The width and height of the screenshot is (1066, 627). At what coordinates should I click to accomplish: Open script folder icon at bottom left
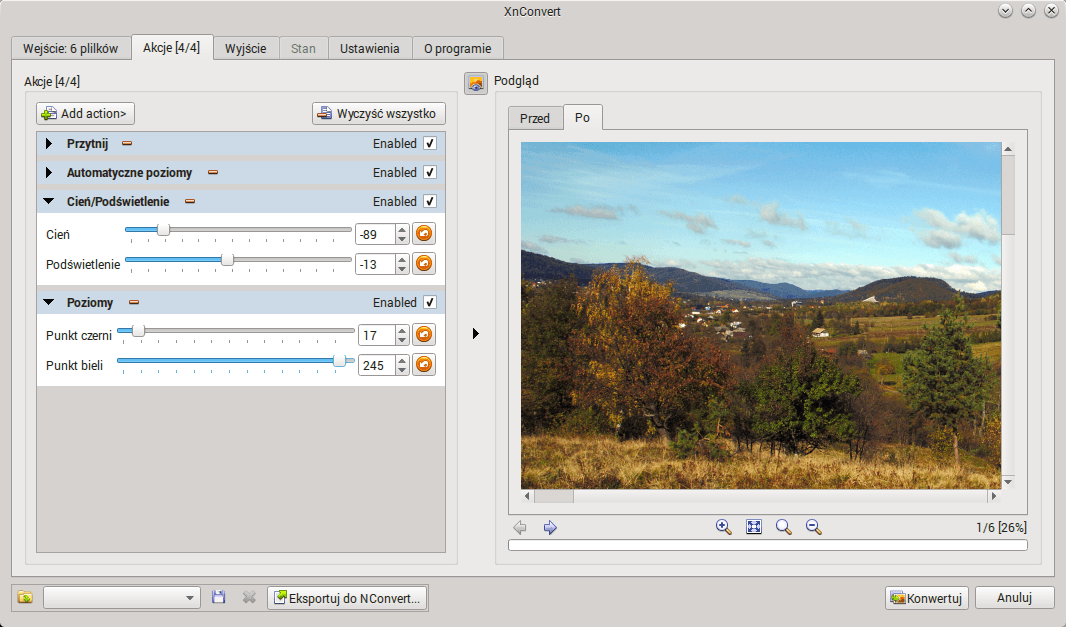pyautogui.click(x=25, y=597)
